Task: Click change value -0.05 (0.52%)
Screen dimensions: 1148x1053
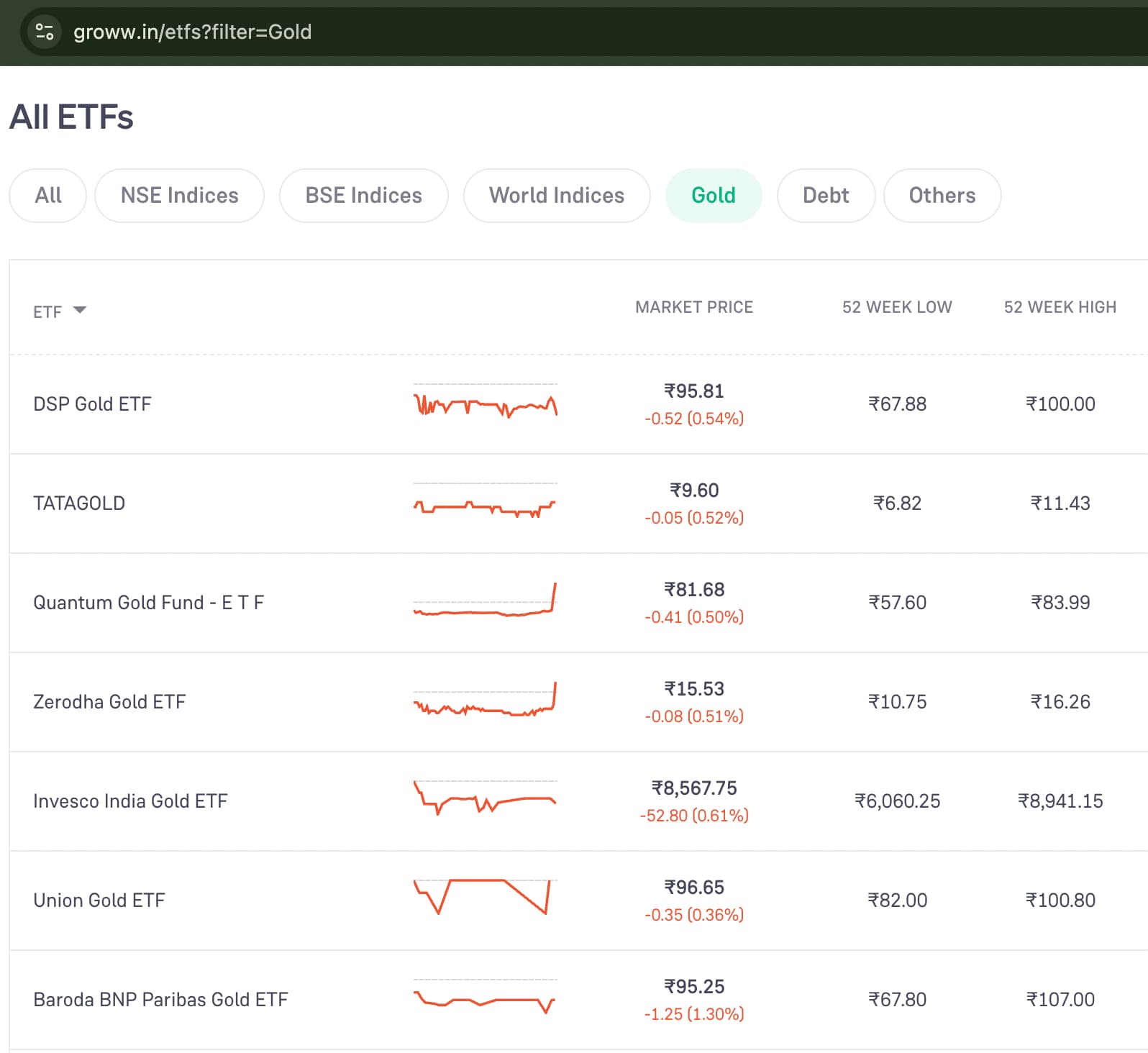Action: pos(694,518)
